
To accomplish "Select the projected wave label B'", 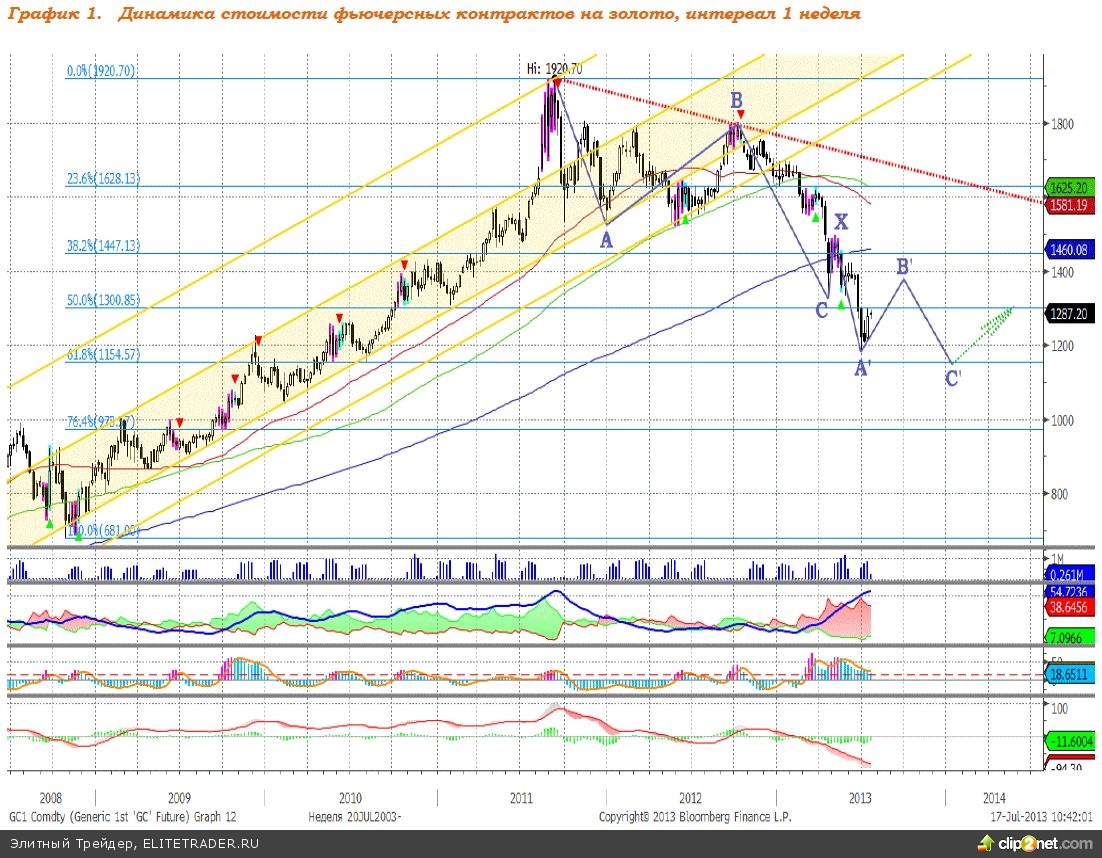I will point(903,266).
